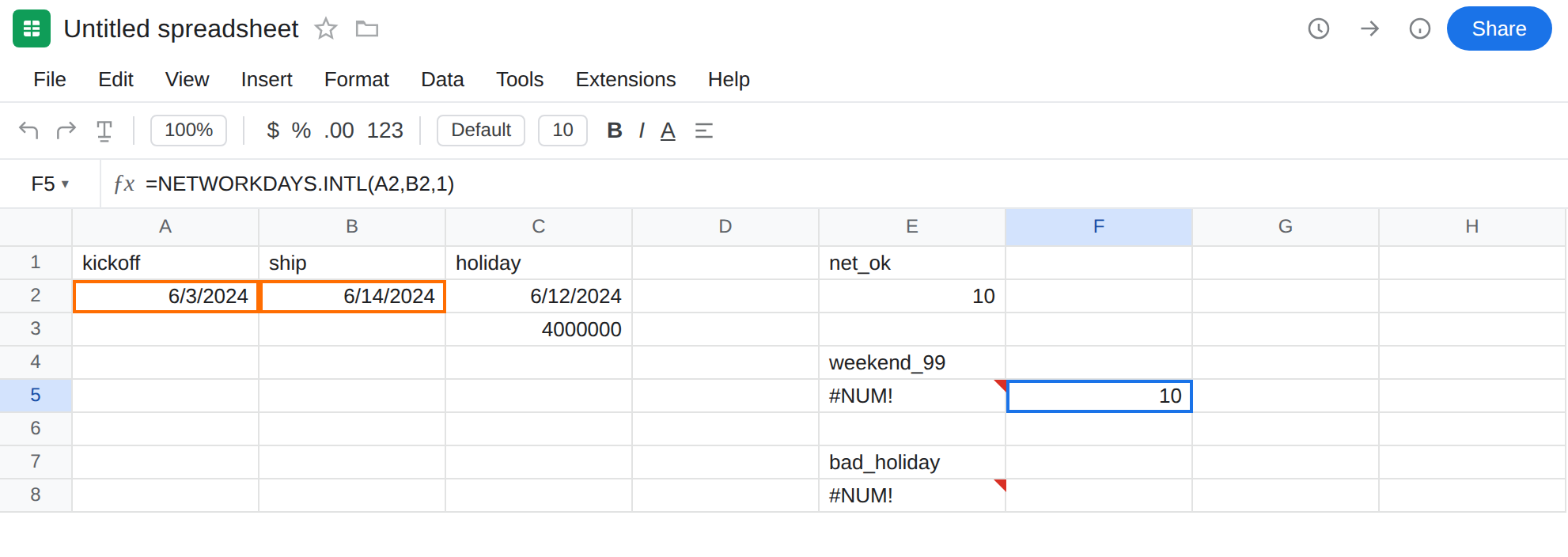Open the name box dropdown arrow

(65, 184)
